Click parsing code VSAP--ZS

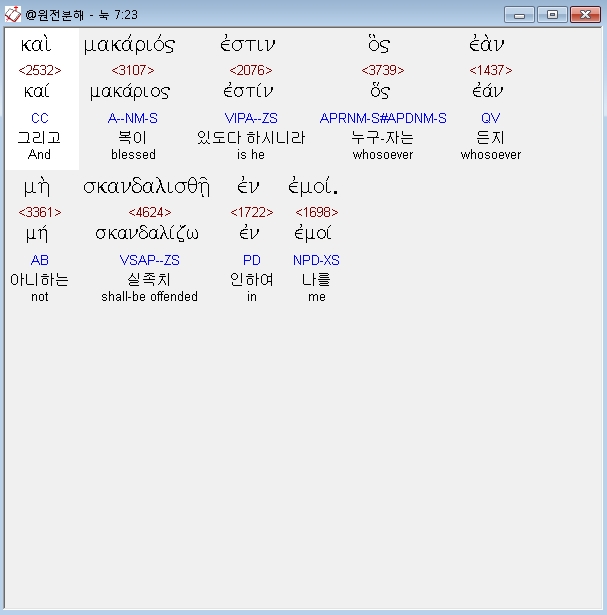150,260
